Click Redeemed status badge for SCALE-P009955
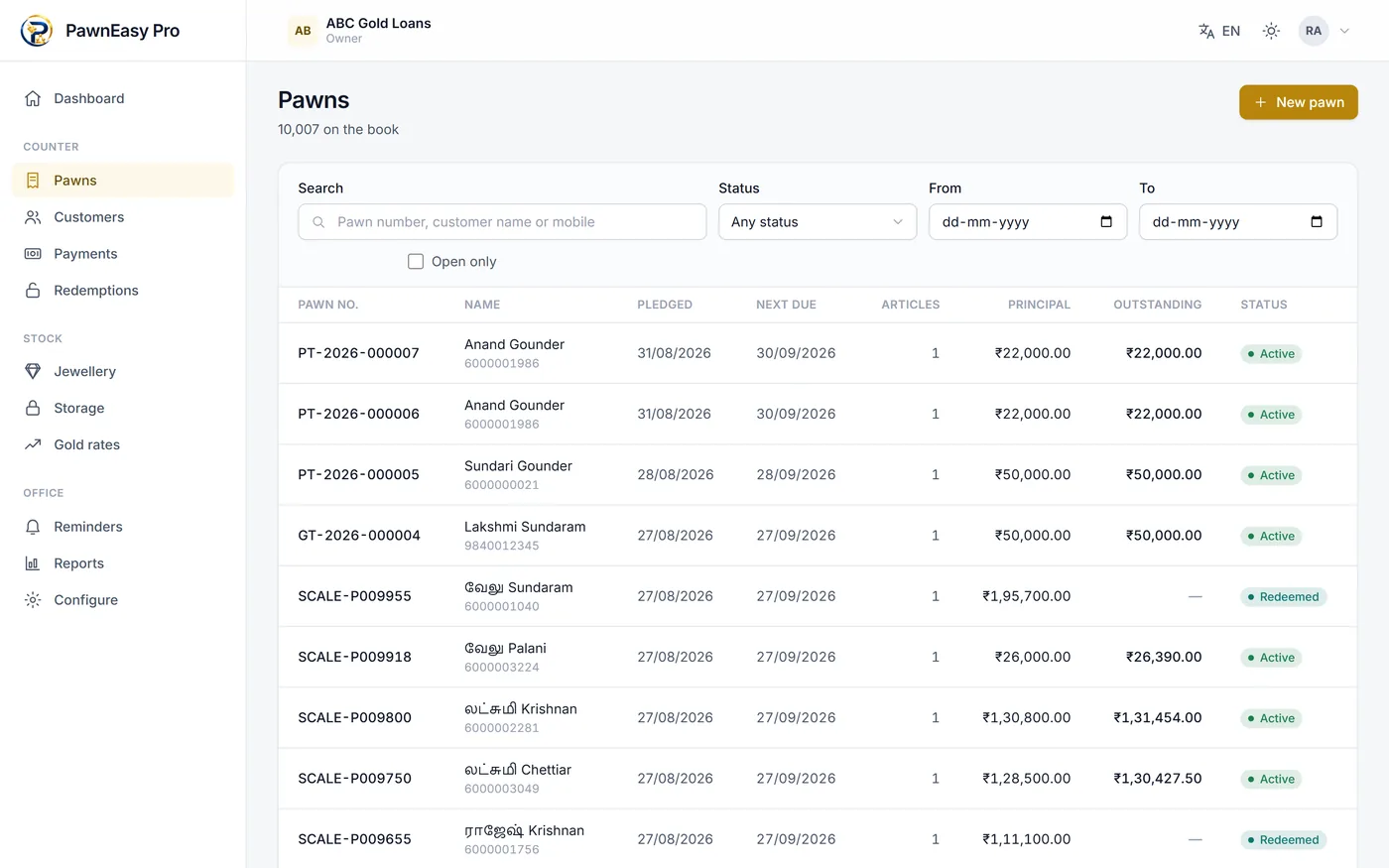 point(1283,596)
